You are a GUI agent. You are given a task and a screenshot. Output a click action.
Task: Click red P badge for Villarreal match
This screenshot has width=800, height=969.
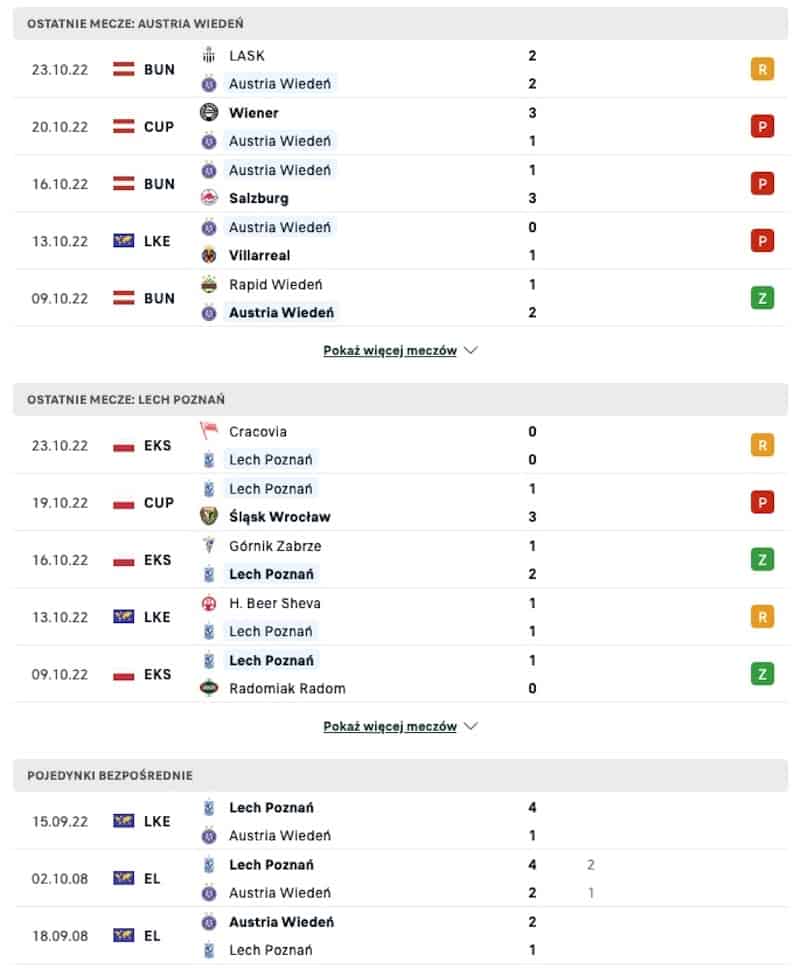pos(762,241)
